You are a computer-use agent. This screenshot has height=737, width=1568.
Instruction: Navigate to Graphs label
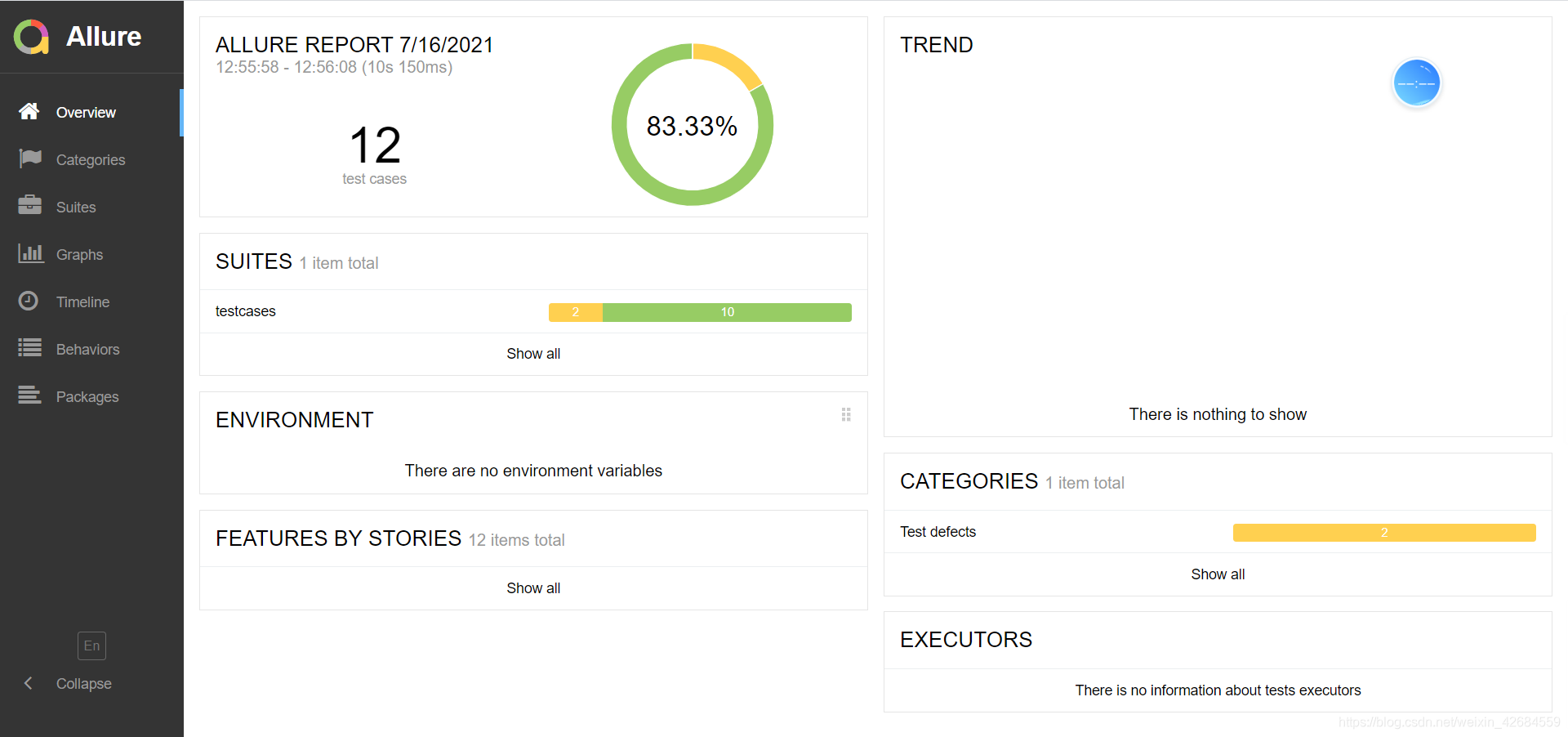(x=79, y=255)
